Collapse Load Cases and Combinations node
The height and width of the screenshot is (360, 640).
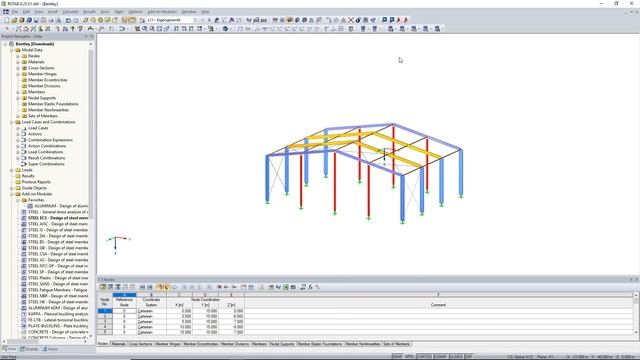point(12,122)
